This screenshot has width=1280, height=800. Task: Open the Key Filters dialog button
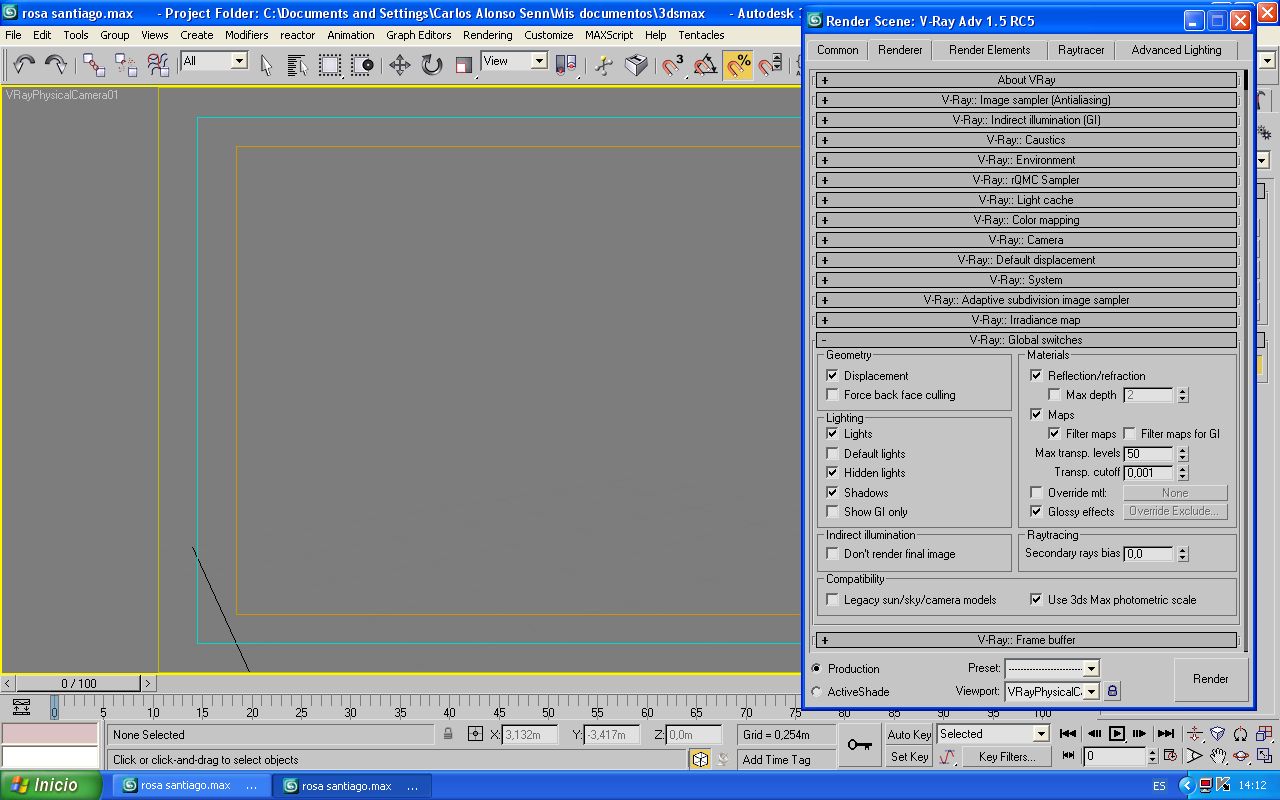click(1006, 757)
